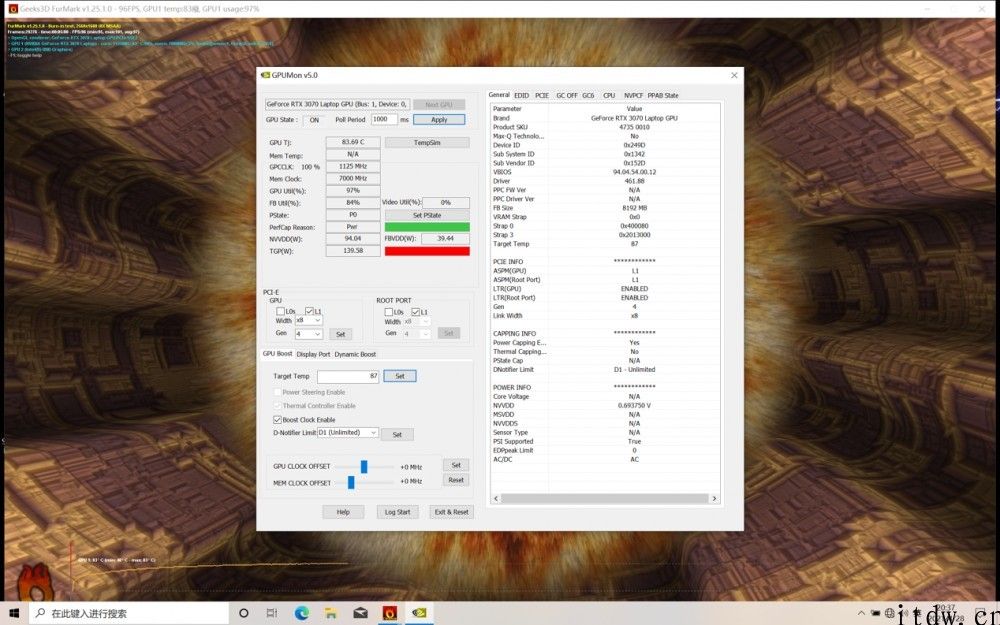1000x625 pixels.
Task: Click the NVIDIA GPUMon taskbar icon
Action: tap(419, 613)
